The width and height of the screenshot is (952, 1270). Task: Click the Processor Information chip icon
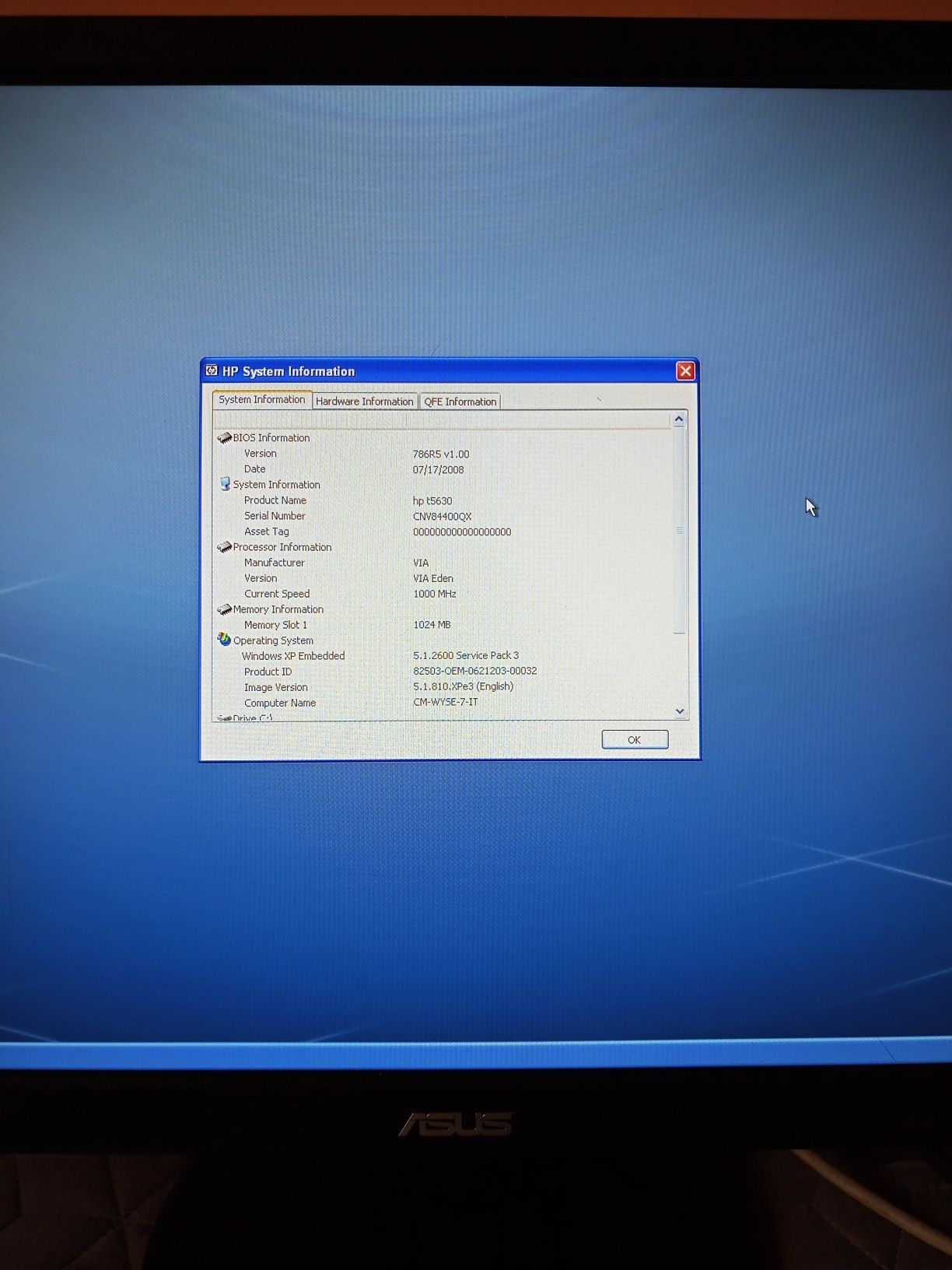[x=224, y=547]
